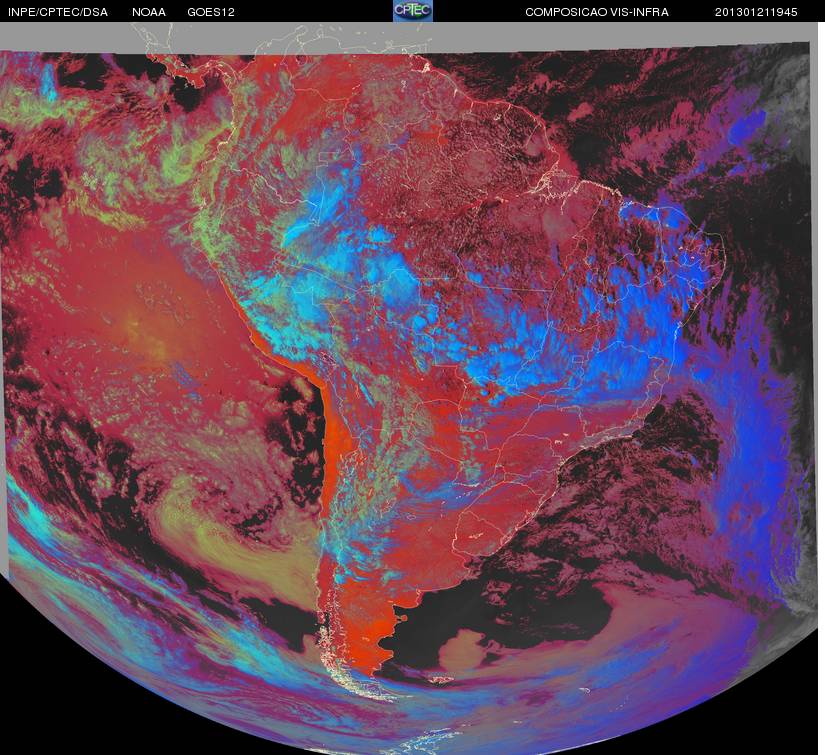This screenshot has width=825, height=755.
Task: Click the South America satellite image
Action: click(x=409, y=388)
